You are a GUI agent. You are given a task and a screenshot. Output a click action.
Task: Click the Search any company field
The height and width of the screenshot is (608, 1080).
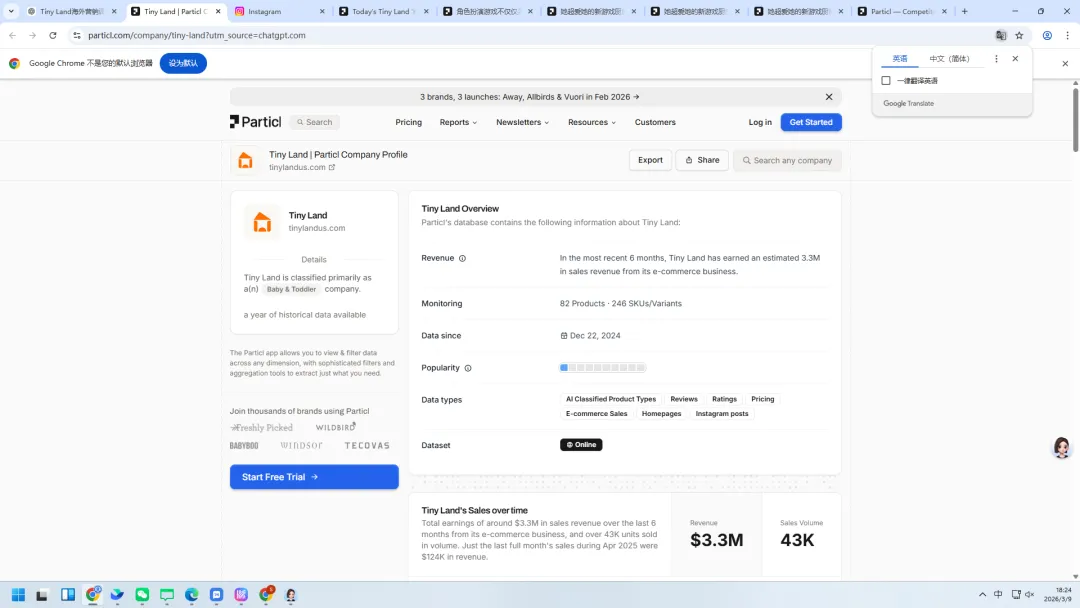(788, 160)
